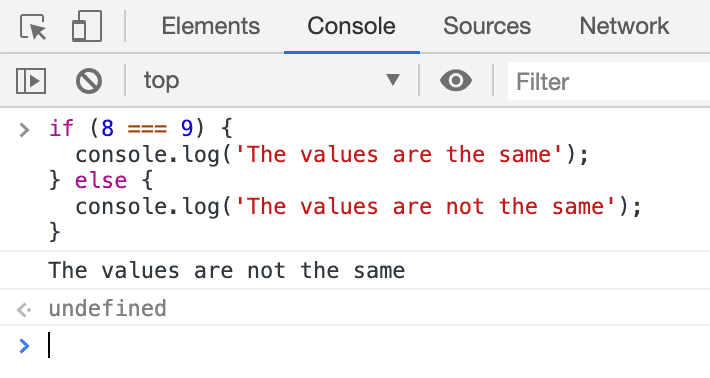Select the 'The values are not the same' output

tap(226, 271)
